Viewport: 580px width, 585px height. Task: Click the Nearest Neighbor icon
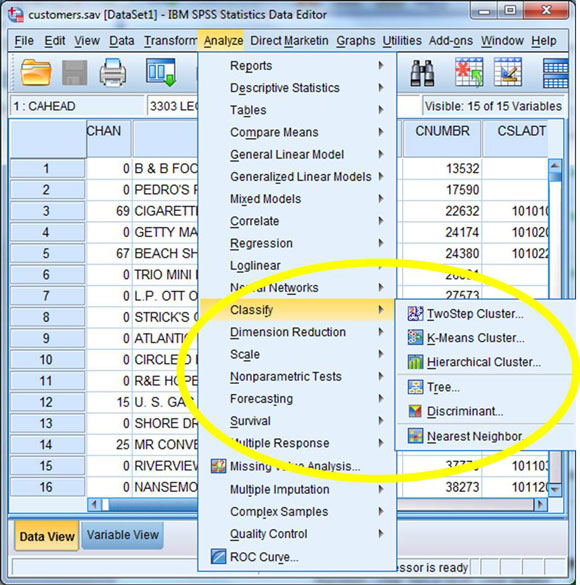pyautogui.click(x=415, y=436)
